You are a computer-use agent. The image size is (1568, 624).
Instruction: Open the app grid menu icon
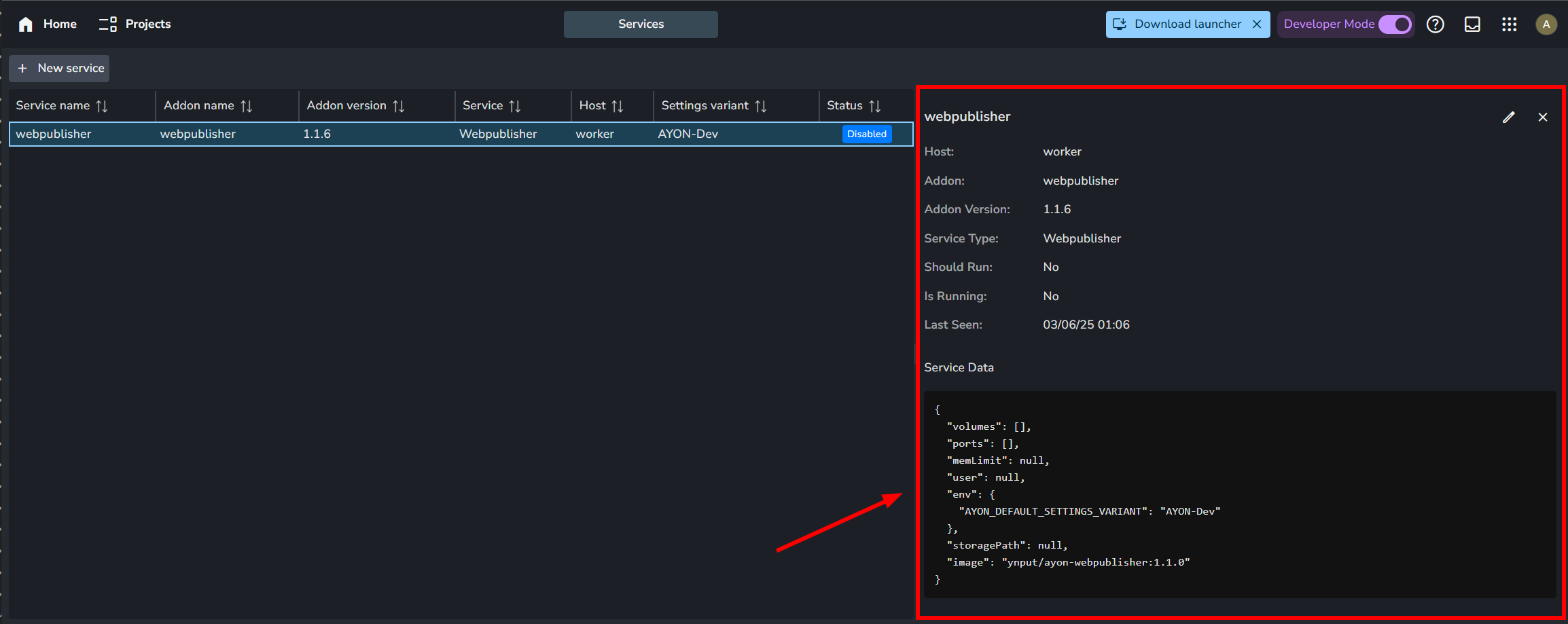1509,24
